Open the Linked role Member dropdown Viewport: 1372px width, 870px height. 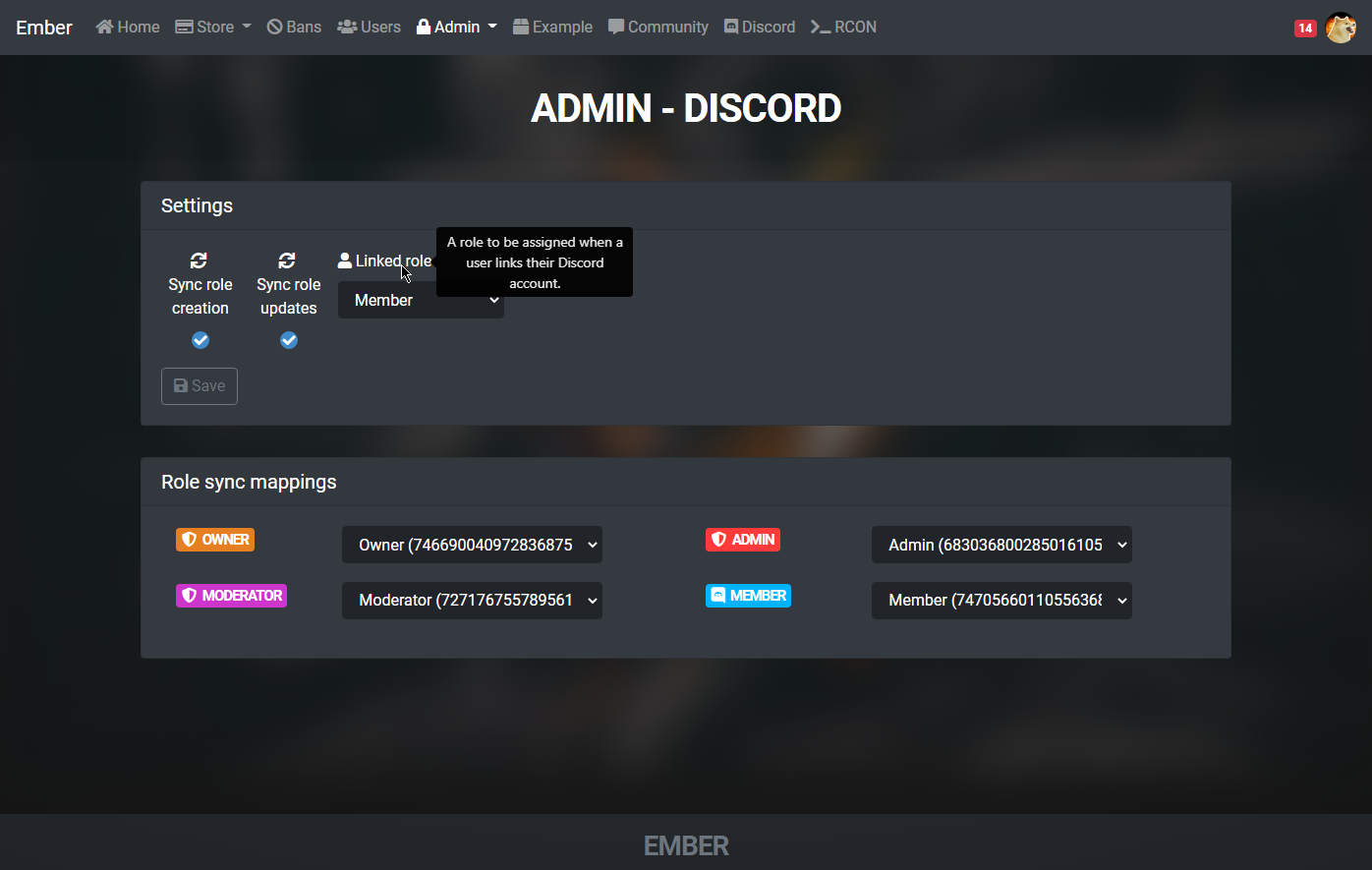point(421,300)
